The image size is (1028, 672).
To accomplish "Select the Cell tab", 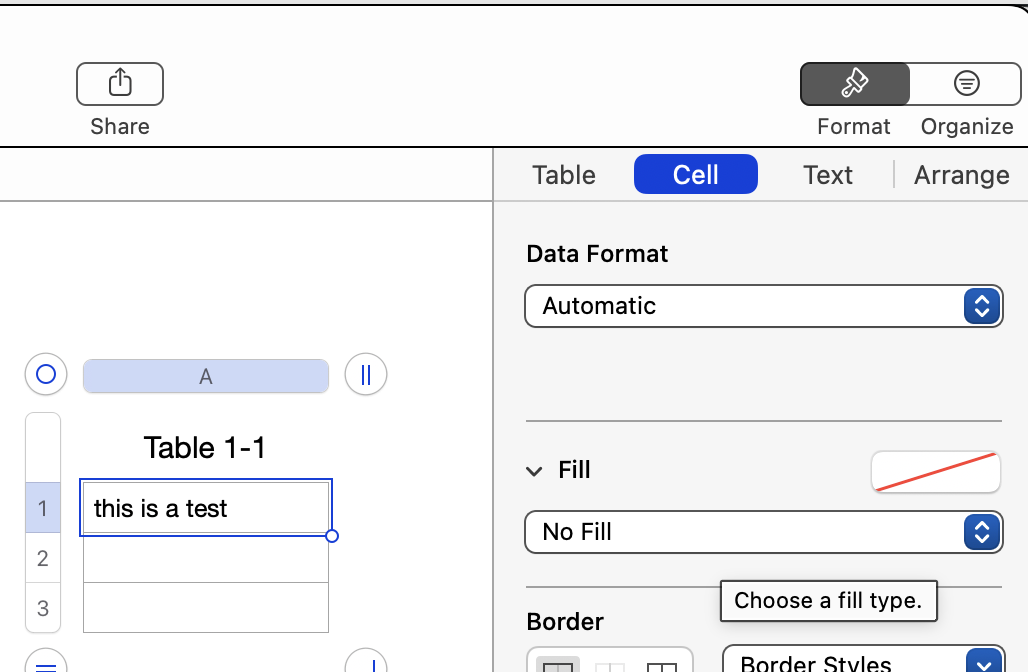I will pyautogui.click(x=696, y=175).
